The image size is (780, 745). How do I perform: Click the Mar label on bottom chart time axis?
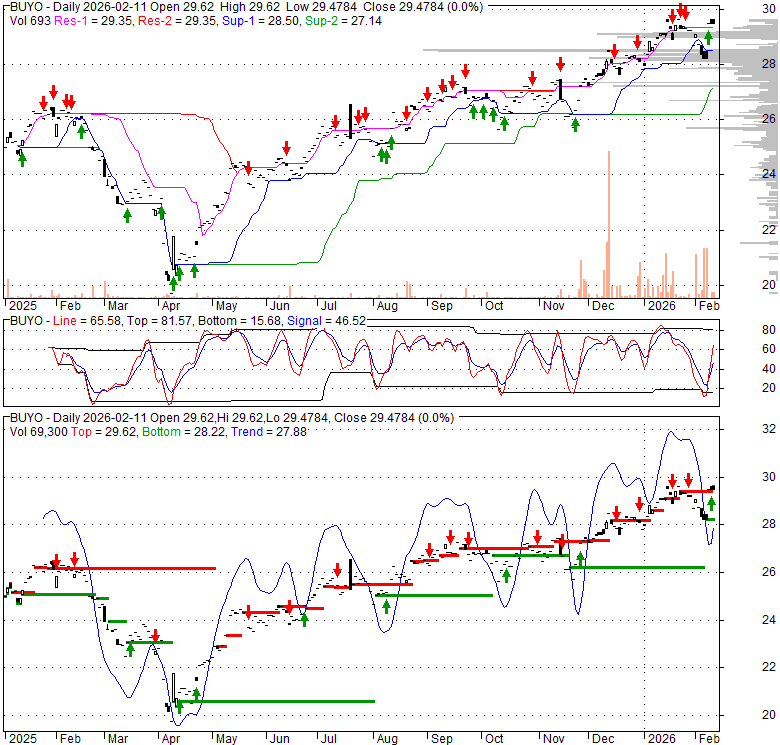click(x=118, y=739)
